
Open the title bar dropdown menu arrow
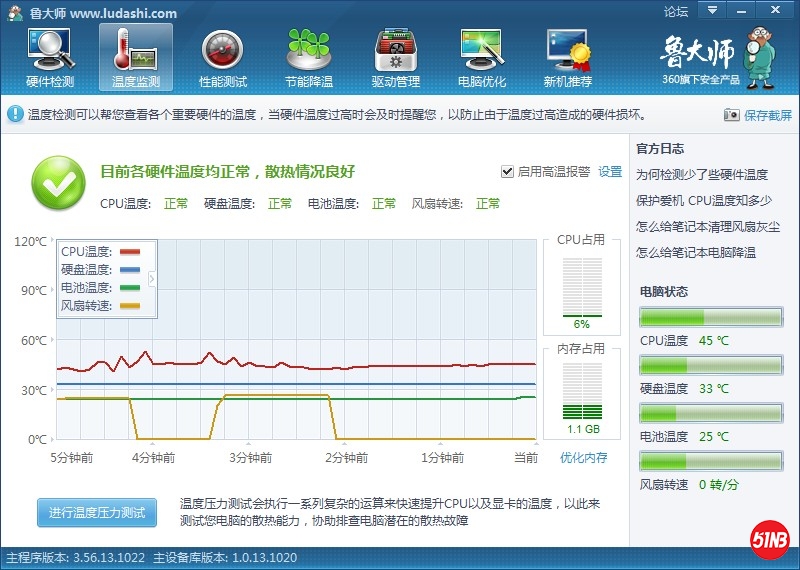click(712, 11)
